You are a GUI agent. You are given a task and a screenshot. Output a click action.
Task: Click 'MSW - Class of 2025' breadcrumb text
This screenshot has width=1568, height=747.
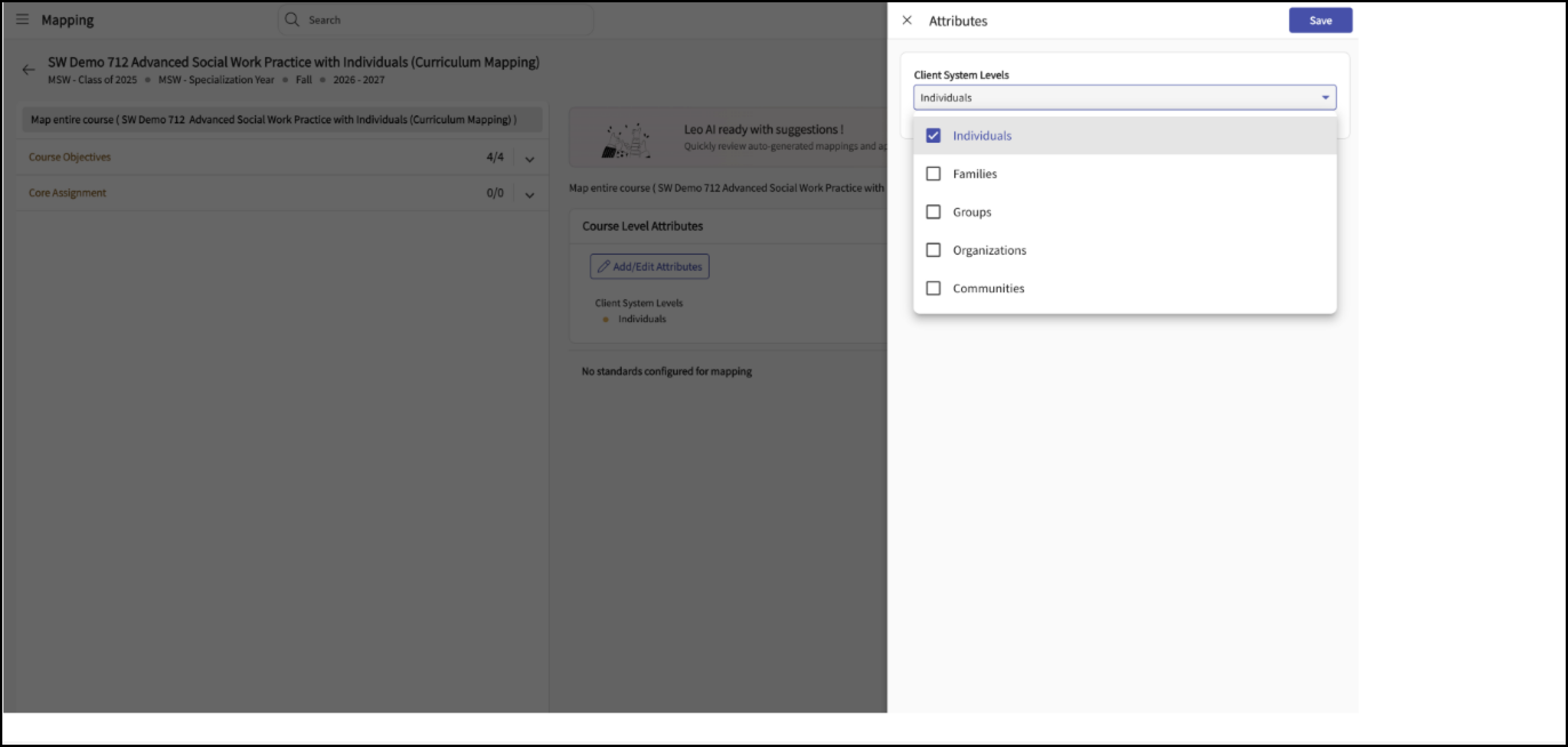click(93, 80)
